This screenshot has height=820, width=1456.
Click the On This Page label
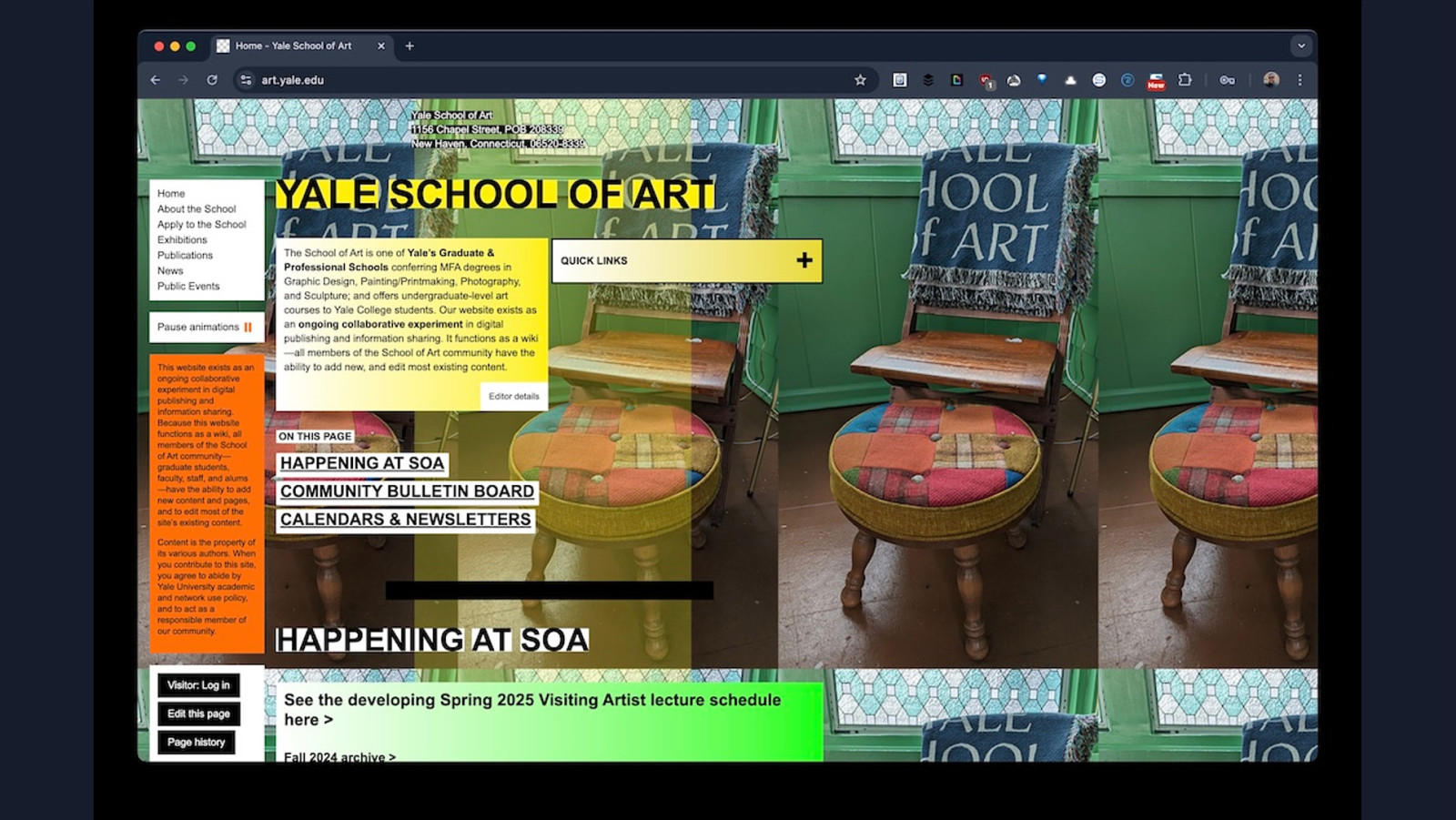[x=315, y=437]
